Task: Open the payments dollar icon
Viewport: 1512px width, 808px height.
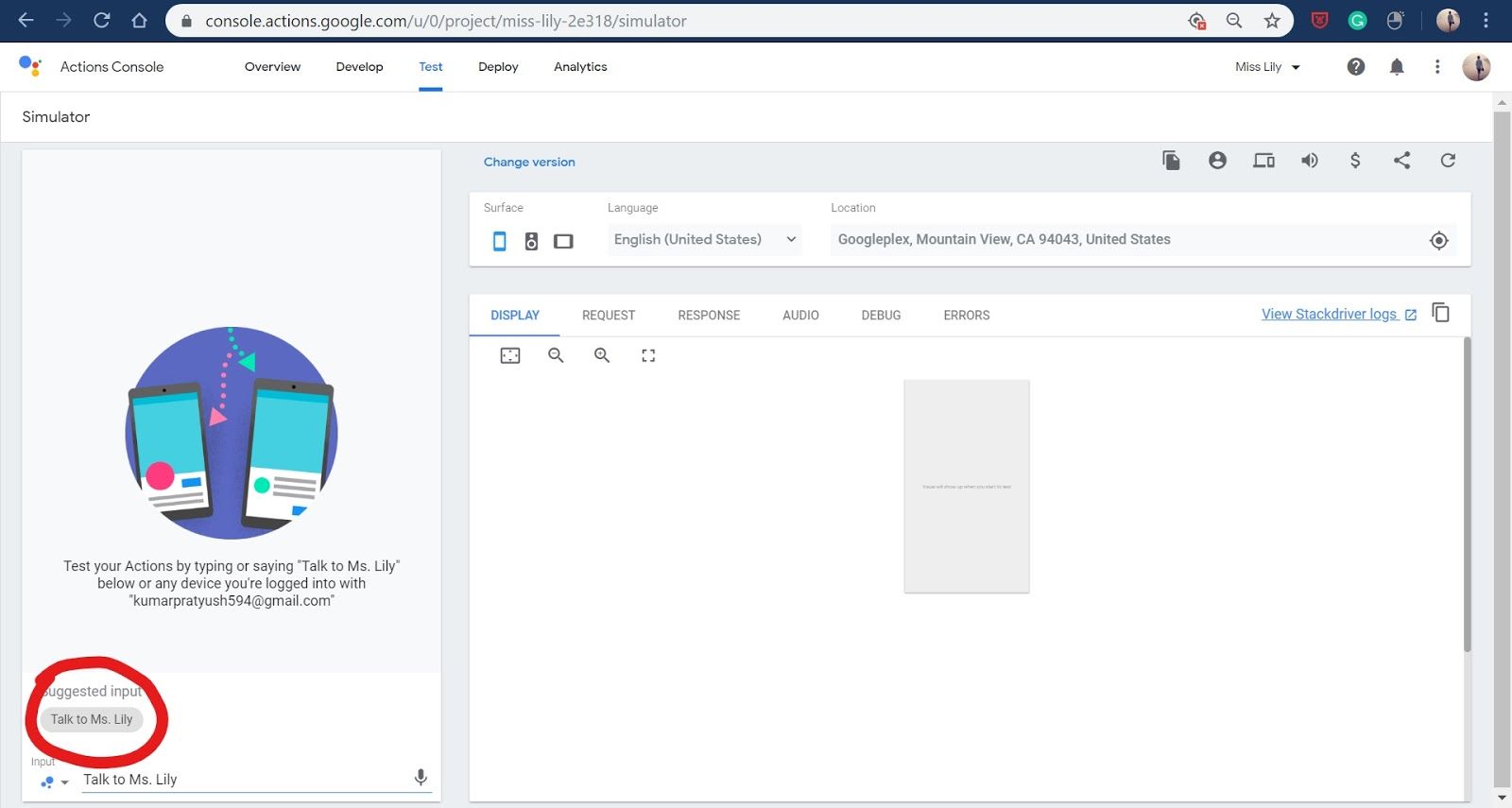Action: (x=1355, y=160)
